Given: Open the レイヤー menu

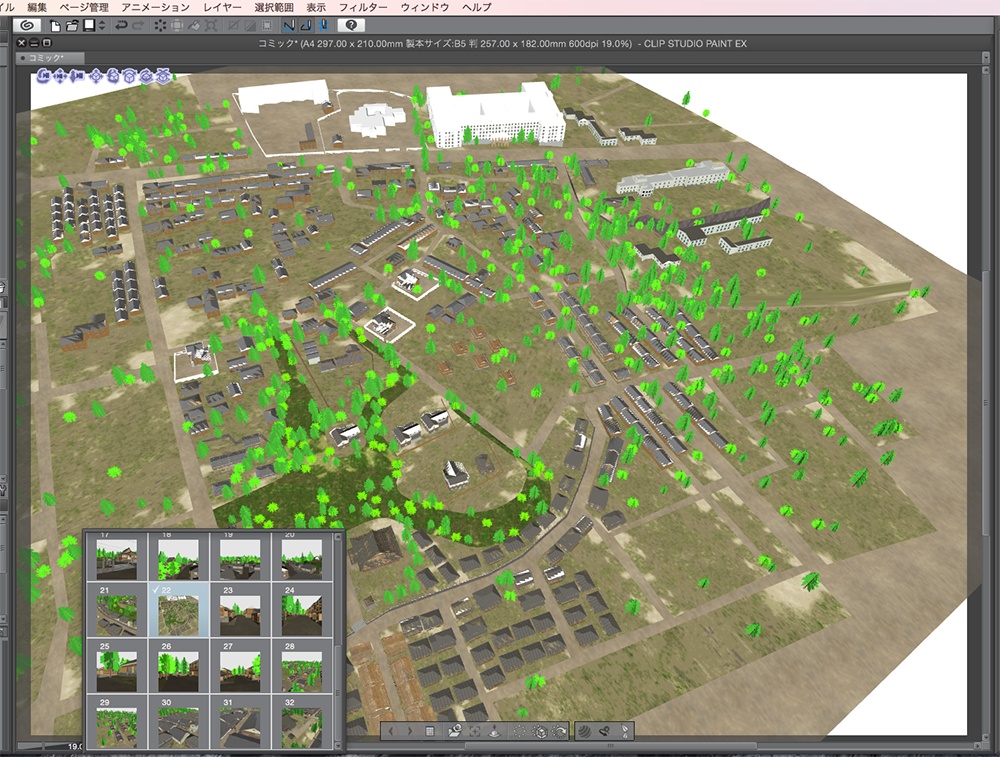Looking at the screenshot, I should [x=223, y=7].
